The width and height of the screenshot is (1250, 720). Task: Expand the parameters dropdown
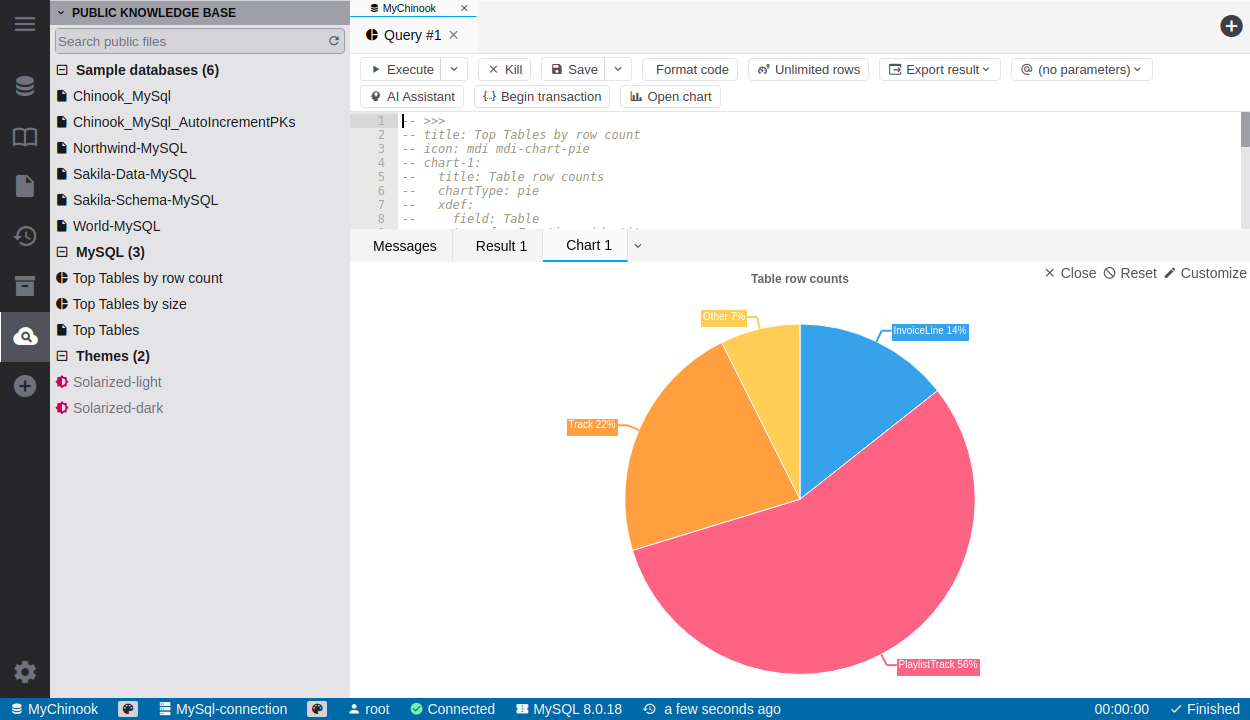(1082, 69)
